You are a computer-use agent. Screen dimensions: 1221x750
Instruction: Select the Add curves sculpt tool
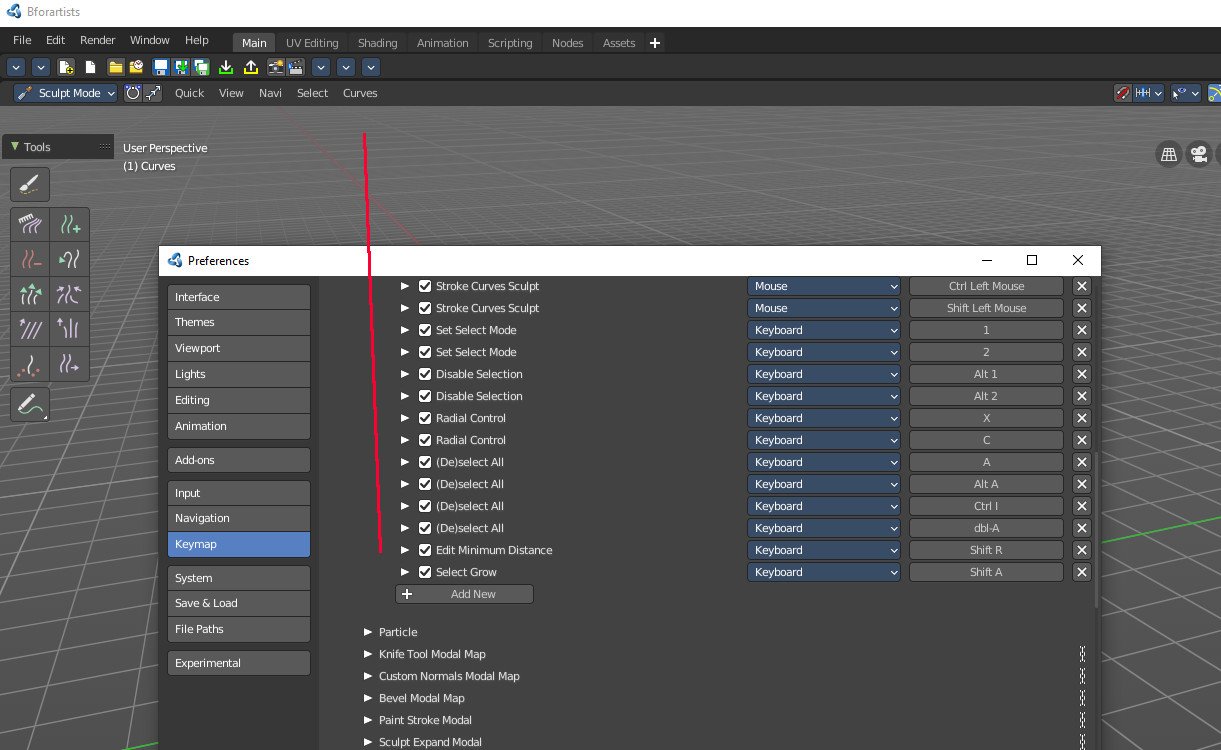click(x=69, y=225)
